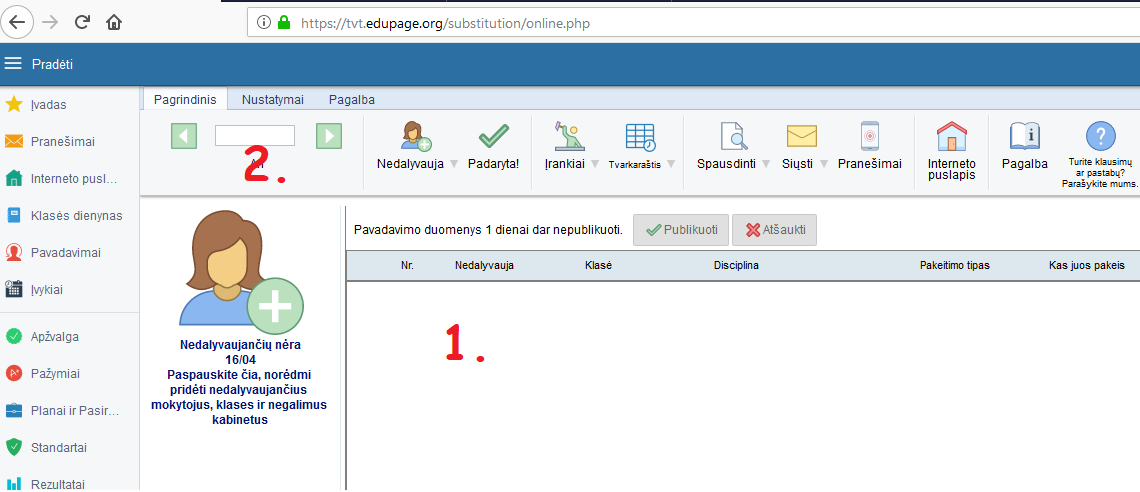Open the Įrankiai tools icon
The image size is (1140, 492).
569,136
